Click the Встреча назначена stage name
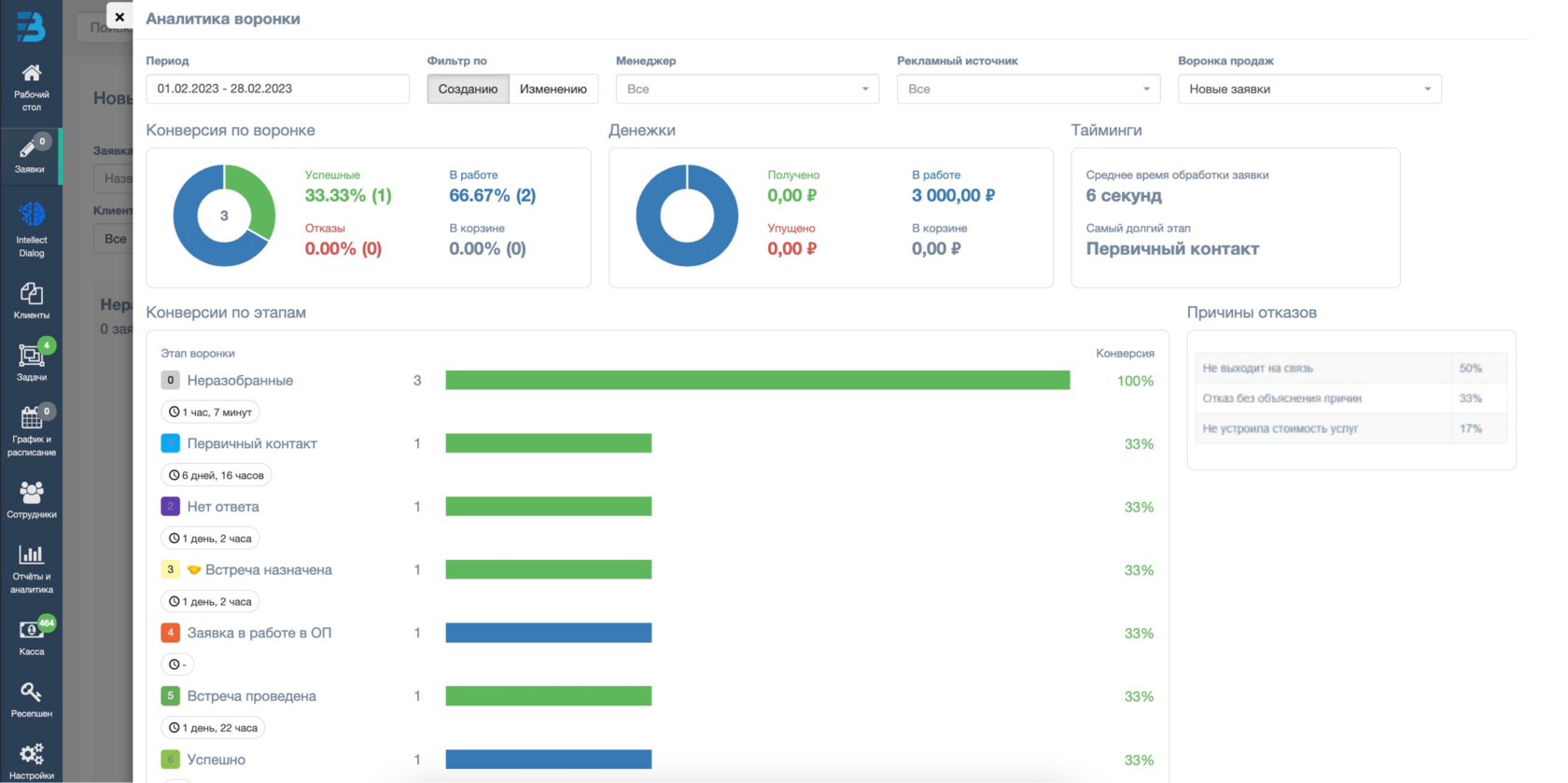The width and height of the screenshot is (1568, 783). (x=269, y=569)
